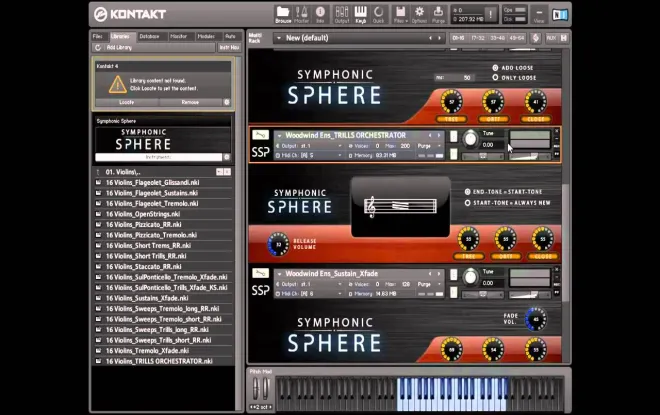The width and height of the screenshot is (660, 415).
Task: Open the Symphonic Sphere library gear icon
Action: click(227, 157)
